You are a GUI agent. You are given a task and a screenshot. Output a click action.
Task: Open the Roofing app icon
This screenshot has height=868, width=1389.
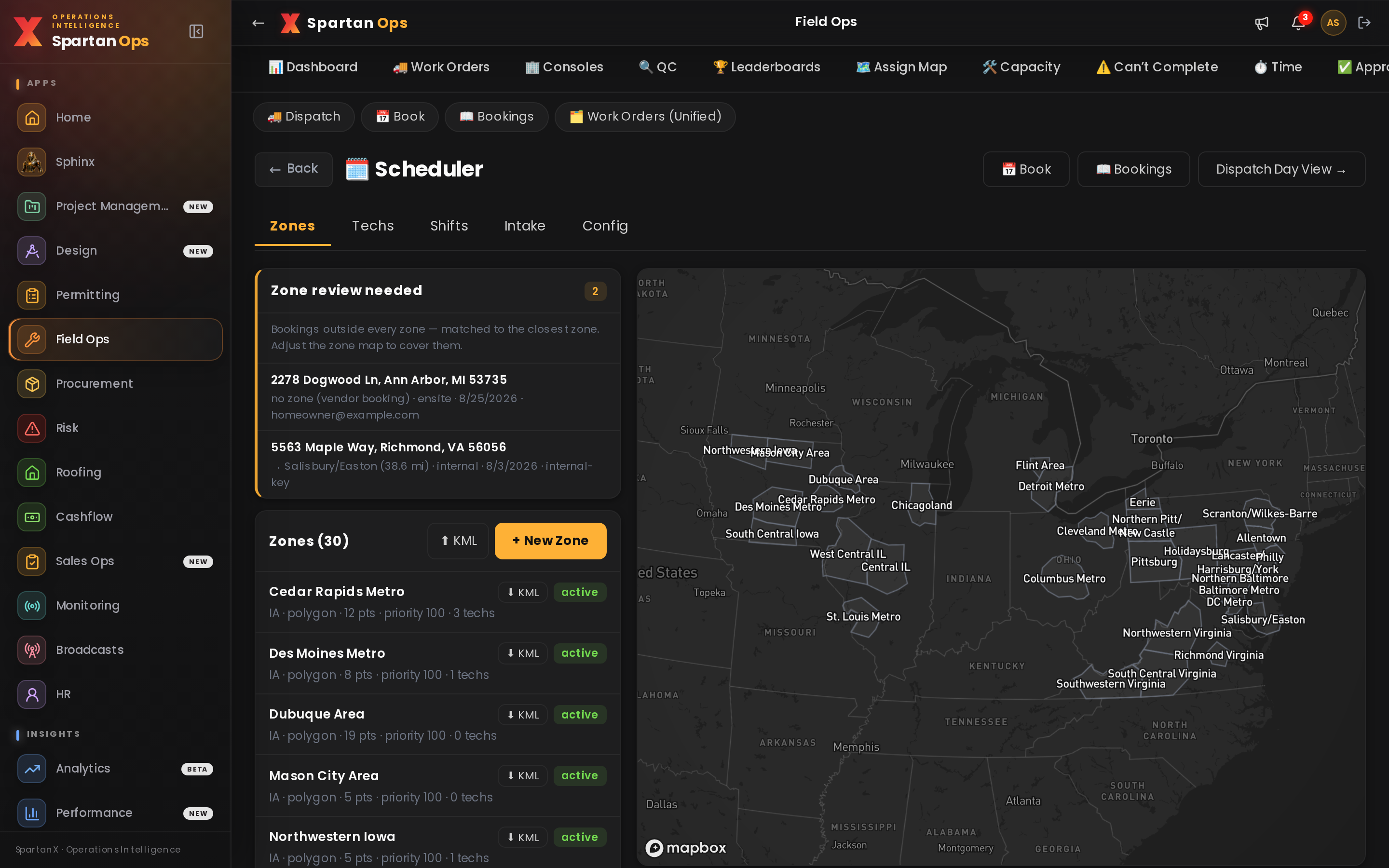[32, 473]
